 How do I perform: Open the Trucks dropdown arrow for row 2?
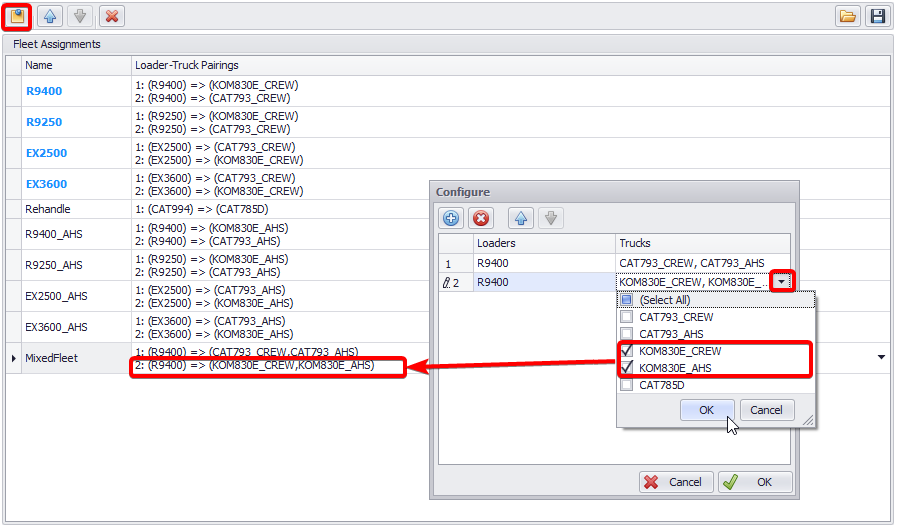[782, 282]
